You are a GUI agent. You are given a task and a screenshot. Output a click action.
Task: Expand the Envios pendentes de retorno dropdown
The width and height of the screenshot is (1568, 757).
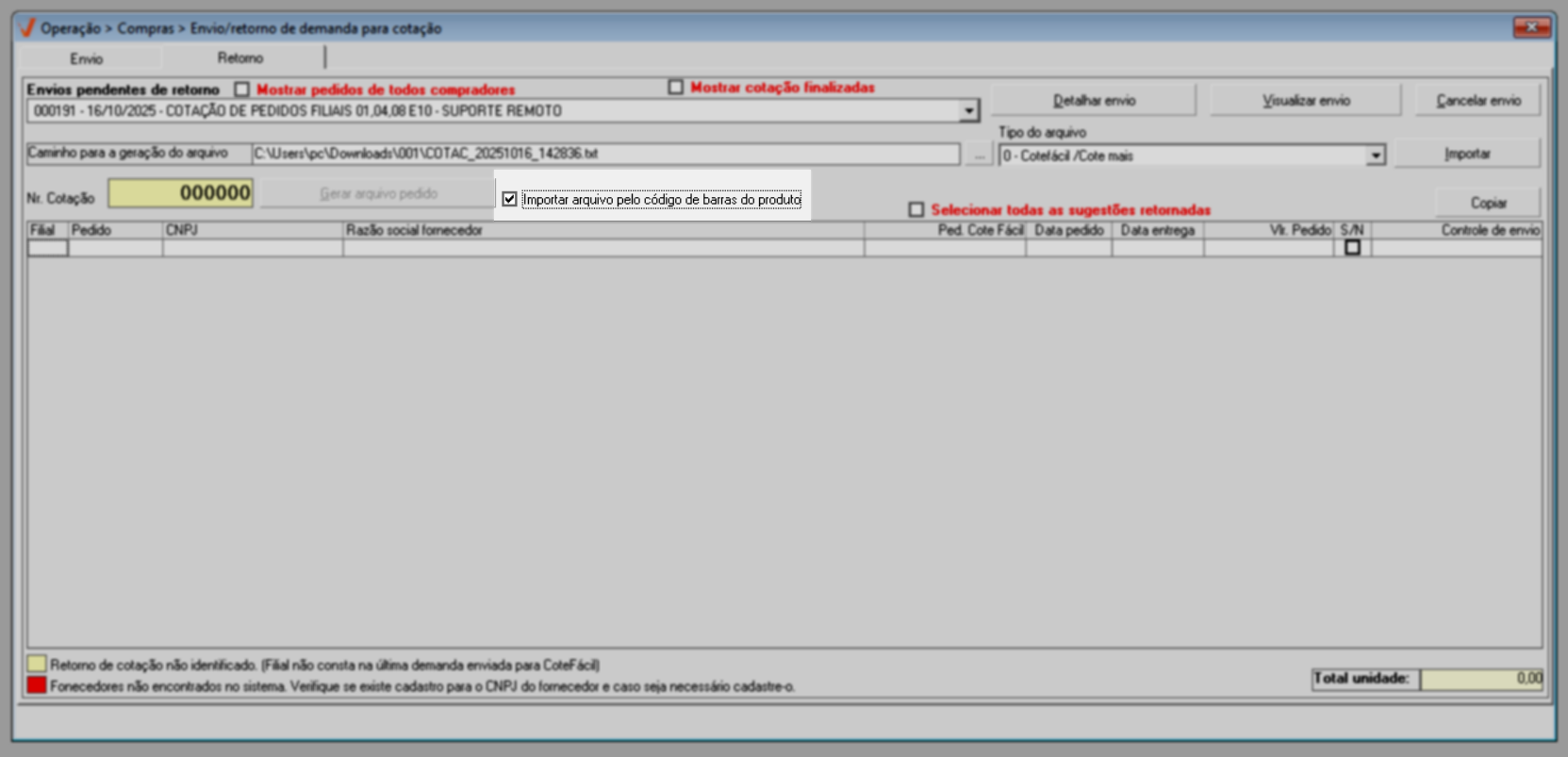click(968, 111)
